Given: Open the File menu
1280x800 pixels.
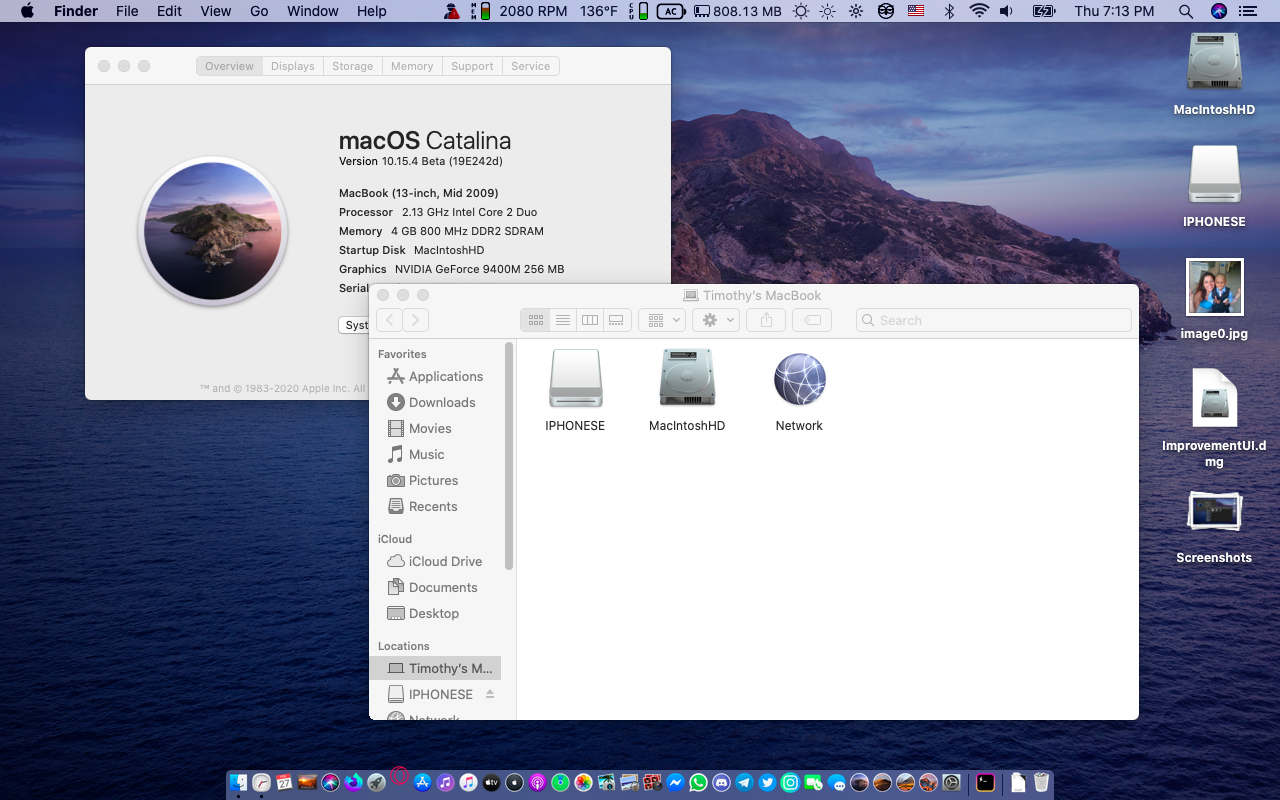Looking at the screenshot, I should [x=127, y=11].
